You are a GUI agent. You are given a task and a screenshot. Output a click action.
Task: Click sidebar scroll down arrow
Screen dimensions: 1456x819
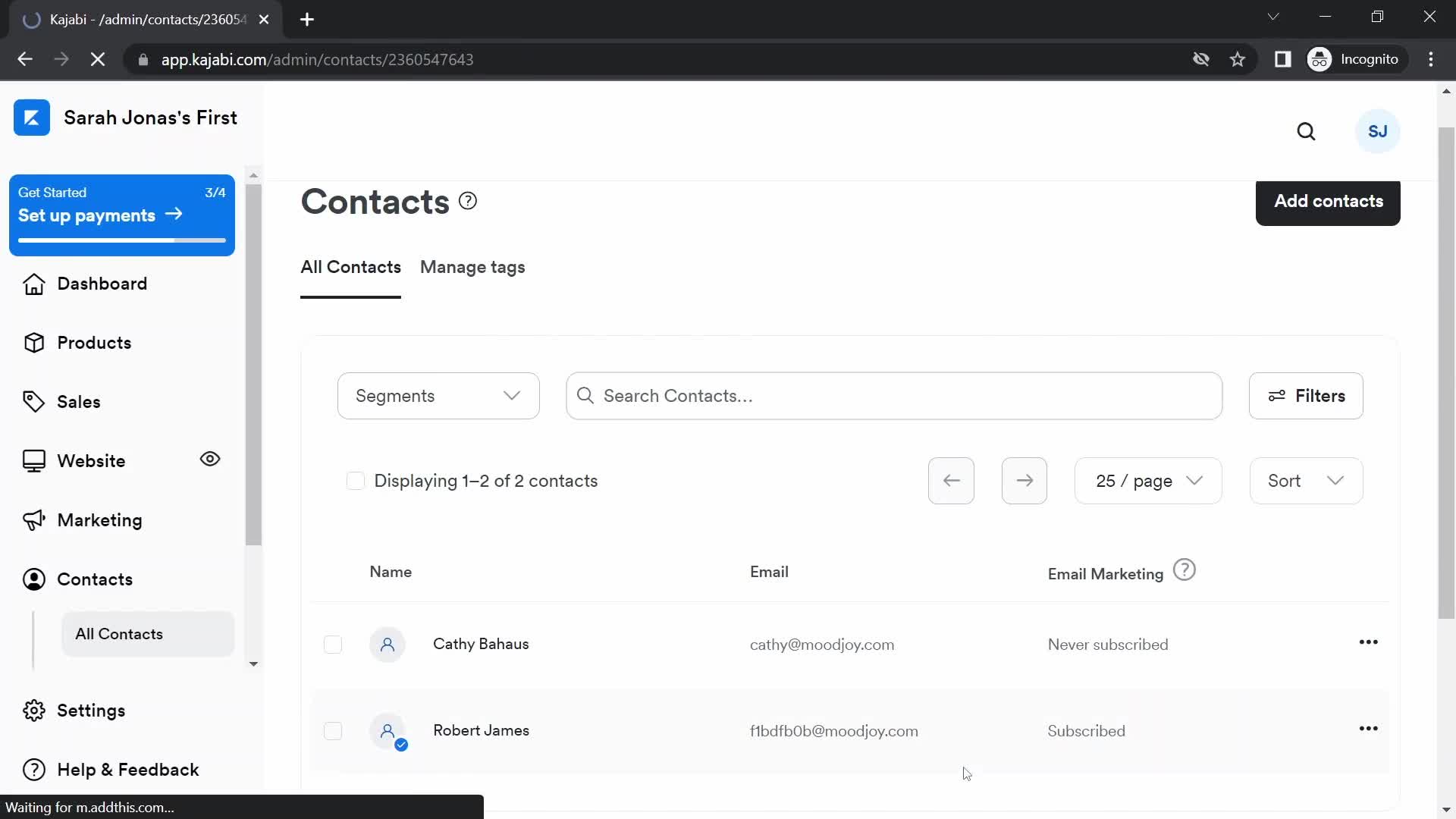tap(253, 664)
